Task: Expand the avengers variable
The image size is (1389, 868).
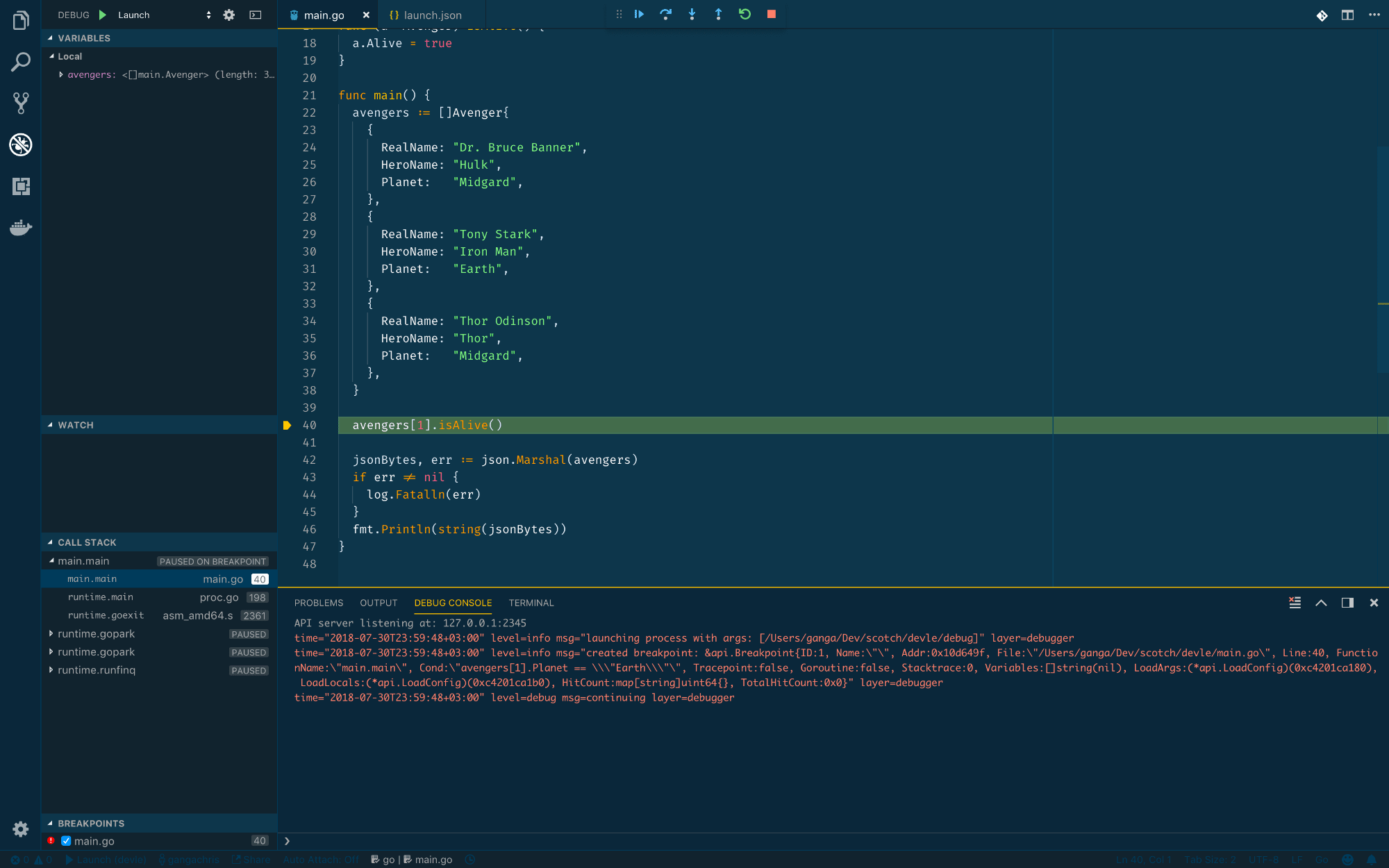Action: pyautogui.click(x=60, y=74)
